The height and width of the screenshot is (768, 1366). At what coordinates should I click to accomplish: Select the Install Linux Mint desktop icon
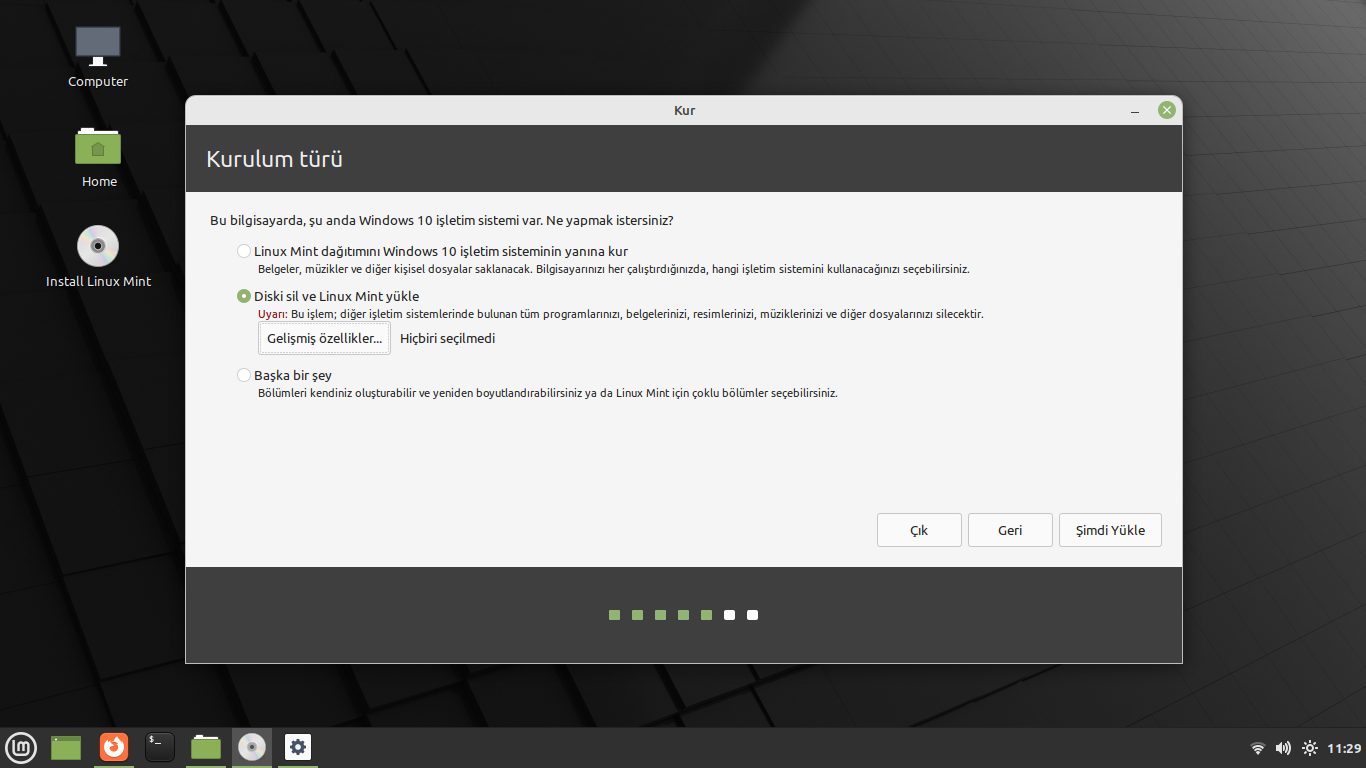click(98, 257)
